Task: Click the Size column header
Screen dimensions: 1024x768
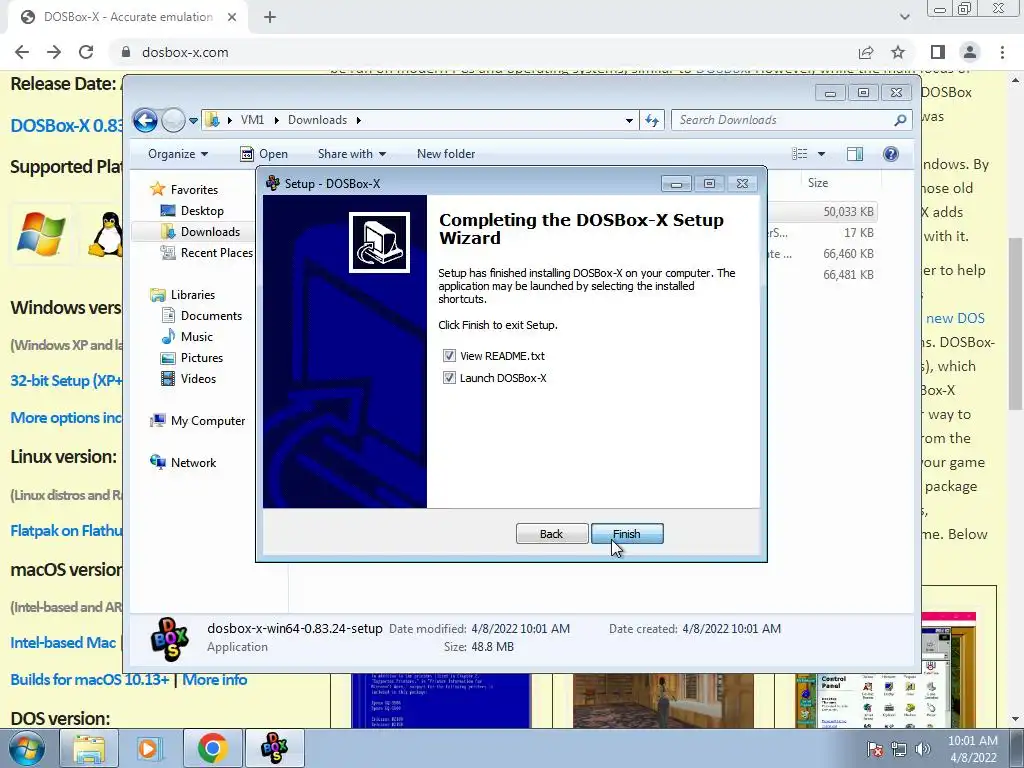Action: click(x=818, y=184)
